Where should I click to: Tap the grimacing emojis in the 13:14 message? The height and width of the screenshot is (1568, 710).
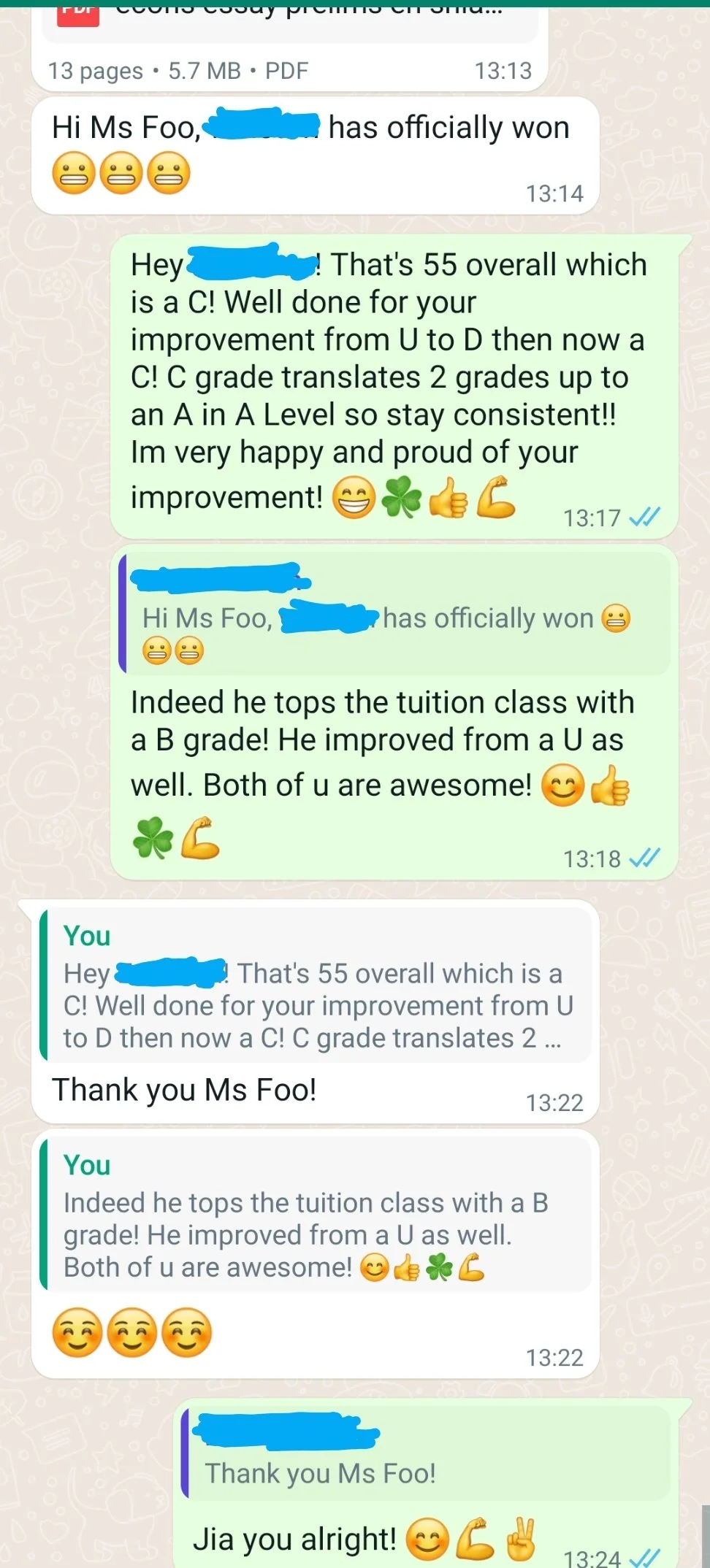121,173
